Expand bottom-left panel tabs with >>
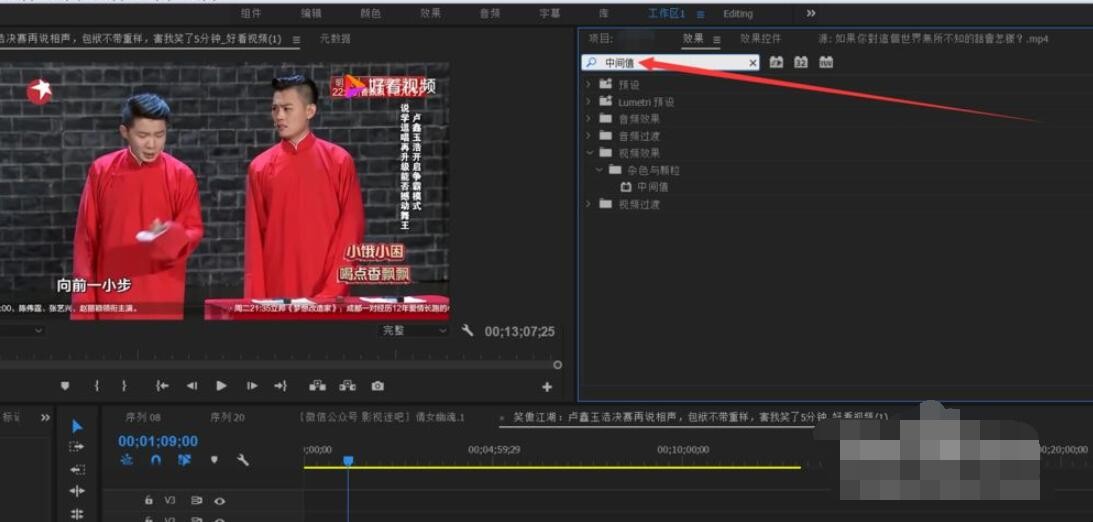 click(45, 417)
